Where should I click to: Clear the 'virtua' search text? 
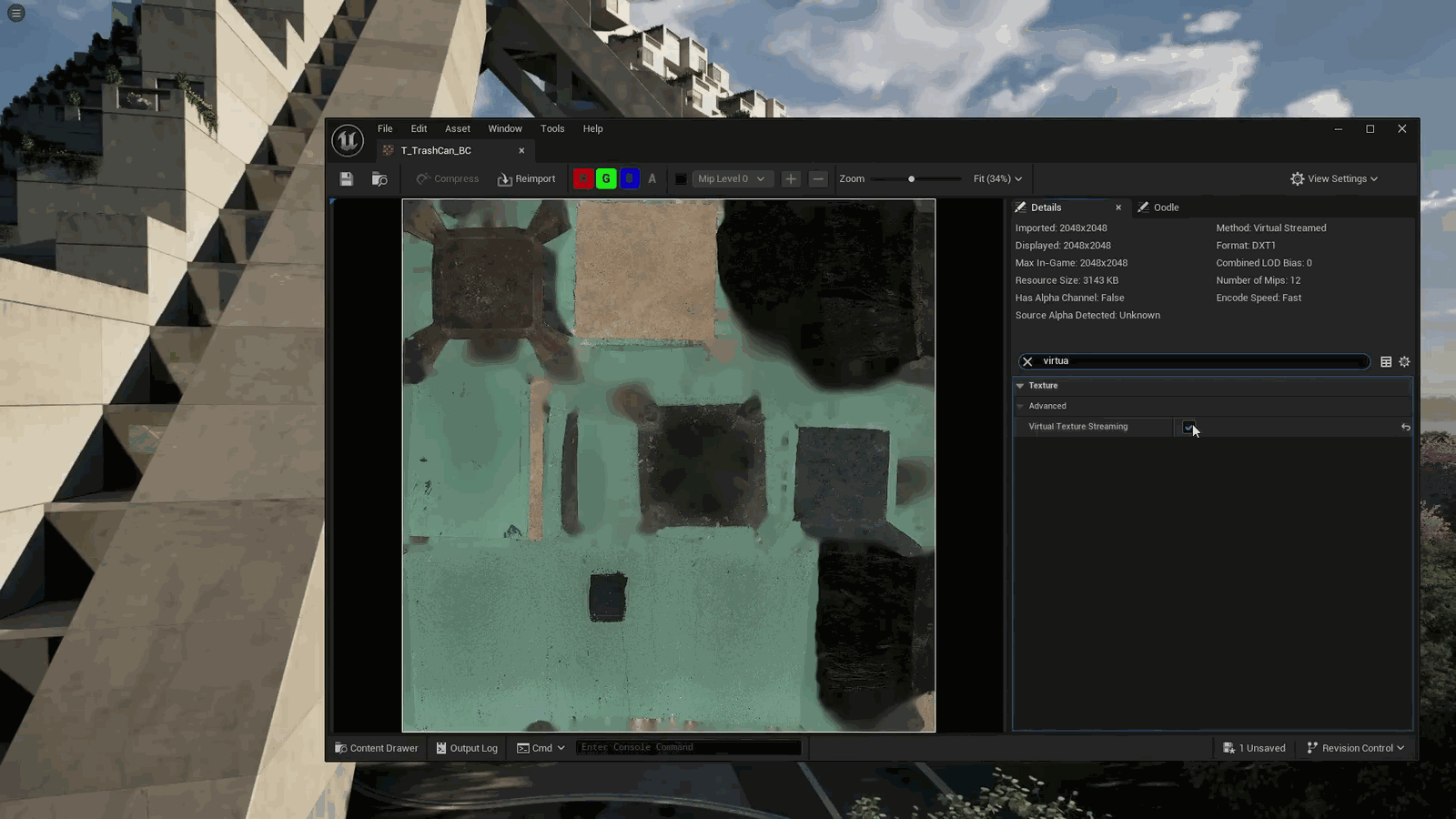1027,361
